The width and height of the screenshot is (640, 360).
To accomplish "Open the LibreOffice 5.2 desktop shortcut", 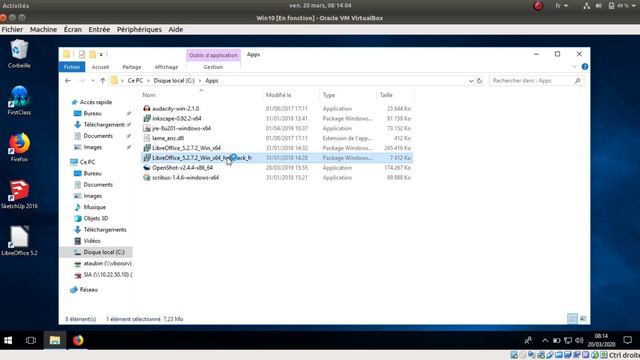I will point(19,241).
